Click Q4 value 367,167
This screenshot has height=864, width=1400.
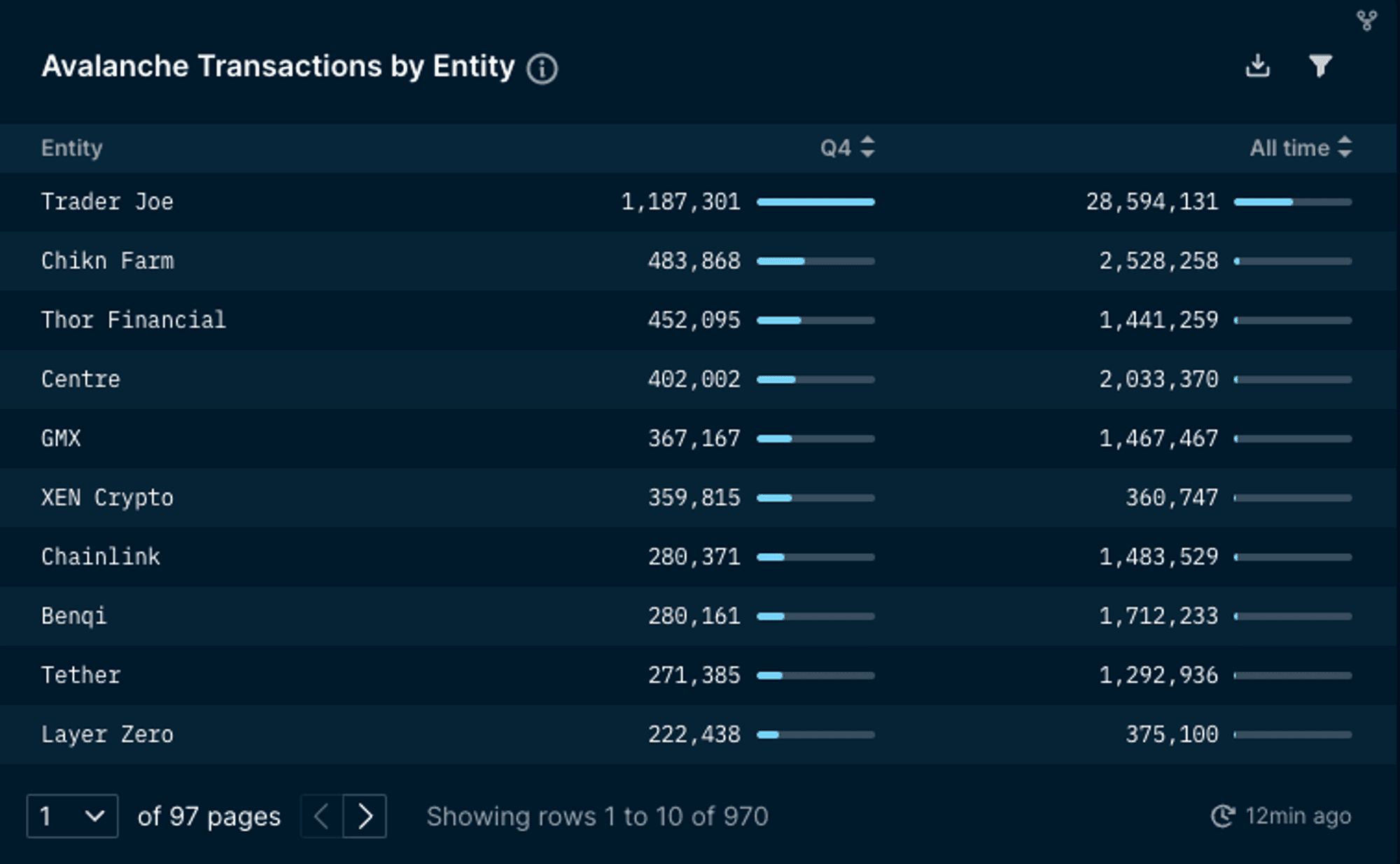tap(694, 438)
